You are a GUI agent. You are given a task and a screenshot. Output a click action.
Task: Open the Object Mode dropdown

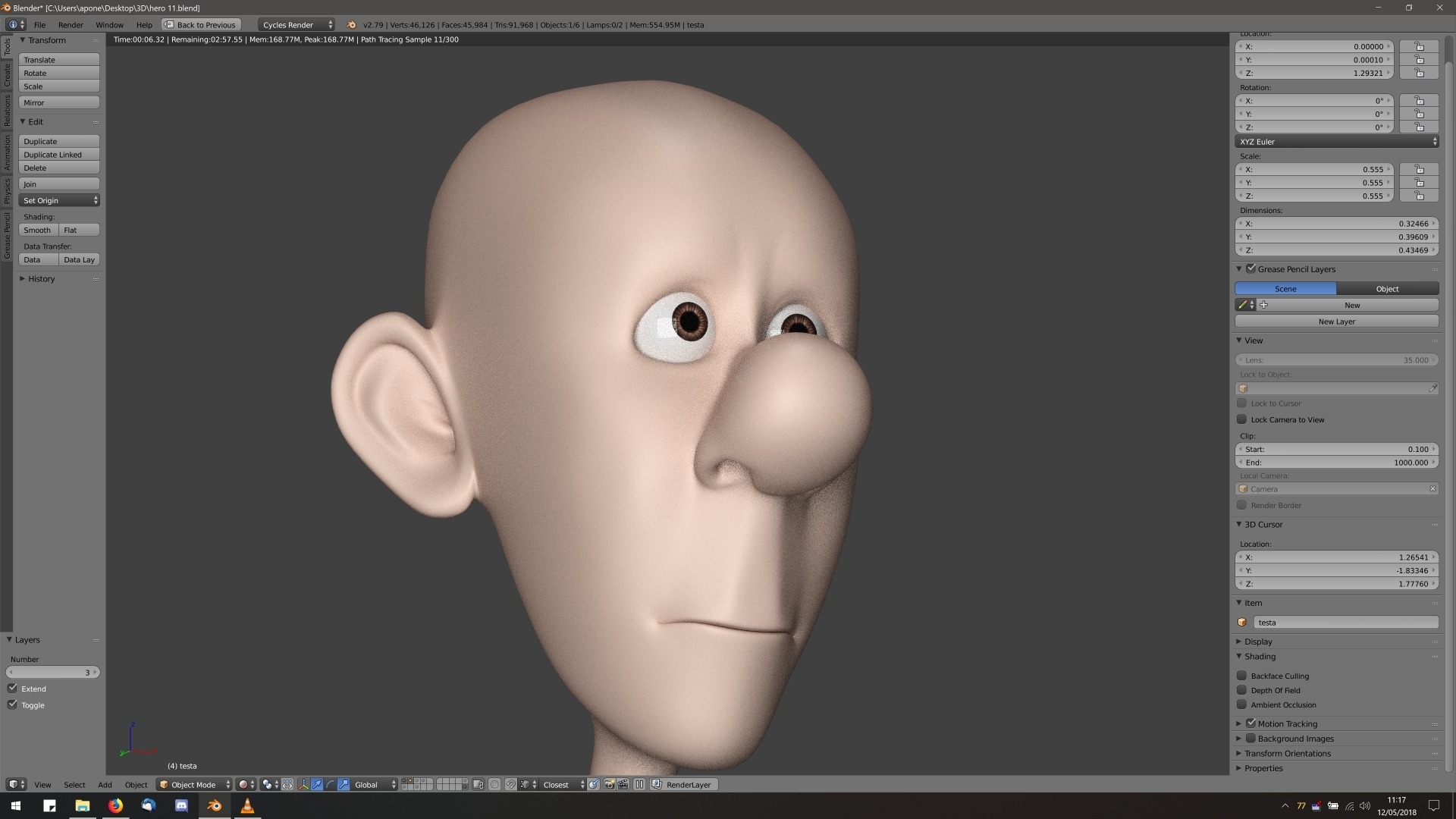tap(193, 785)
